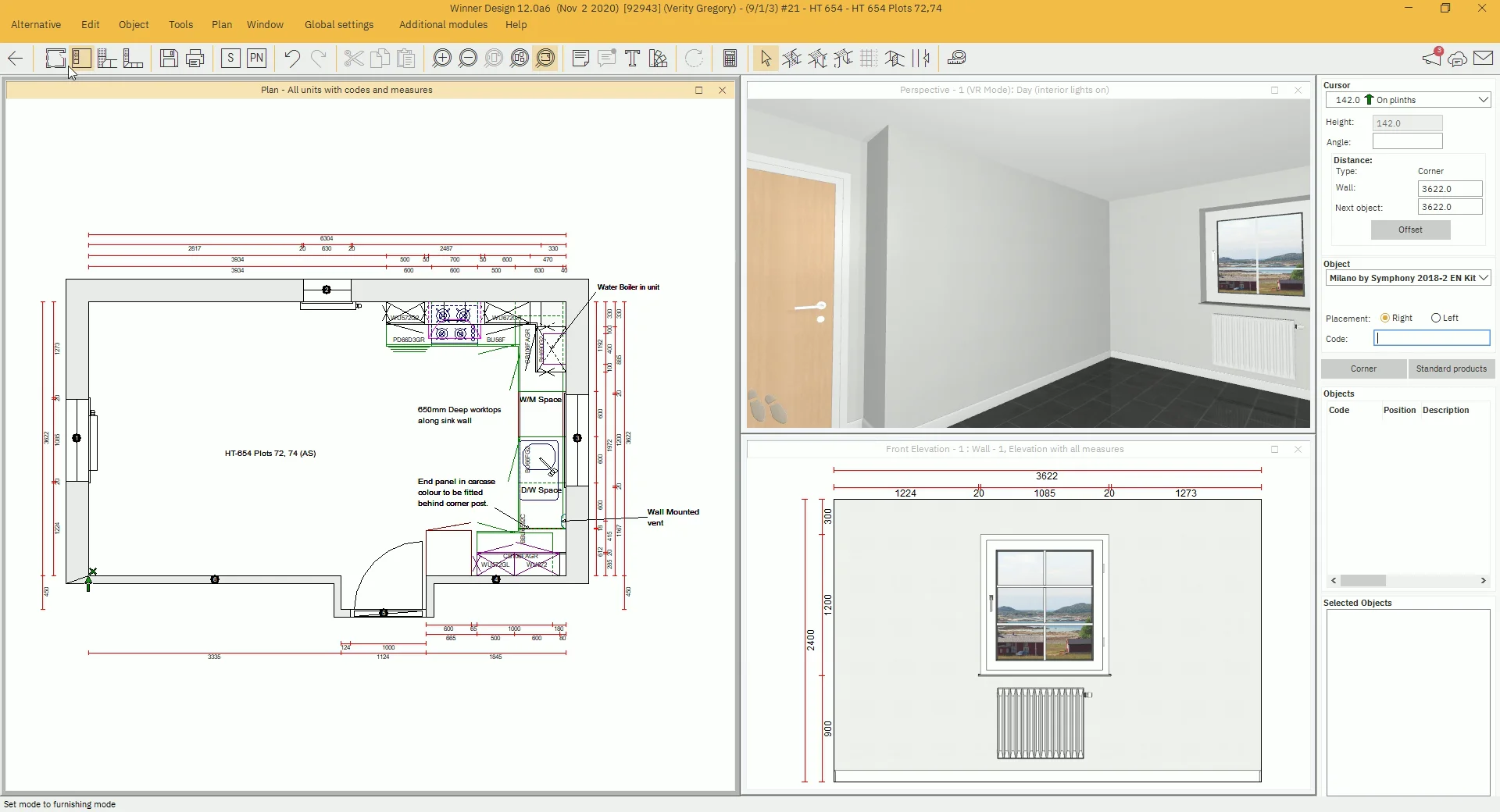Viewport: 1500px width, 812px height.
Task: Click inside the Code input field
Action: [x=1430, y=337]
